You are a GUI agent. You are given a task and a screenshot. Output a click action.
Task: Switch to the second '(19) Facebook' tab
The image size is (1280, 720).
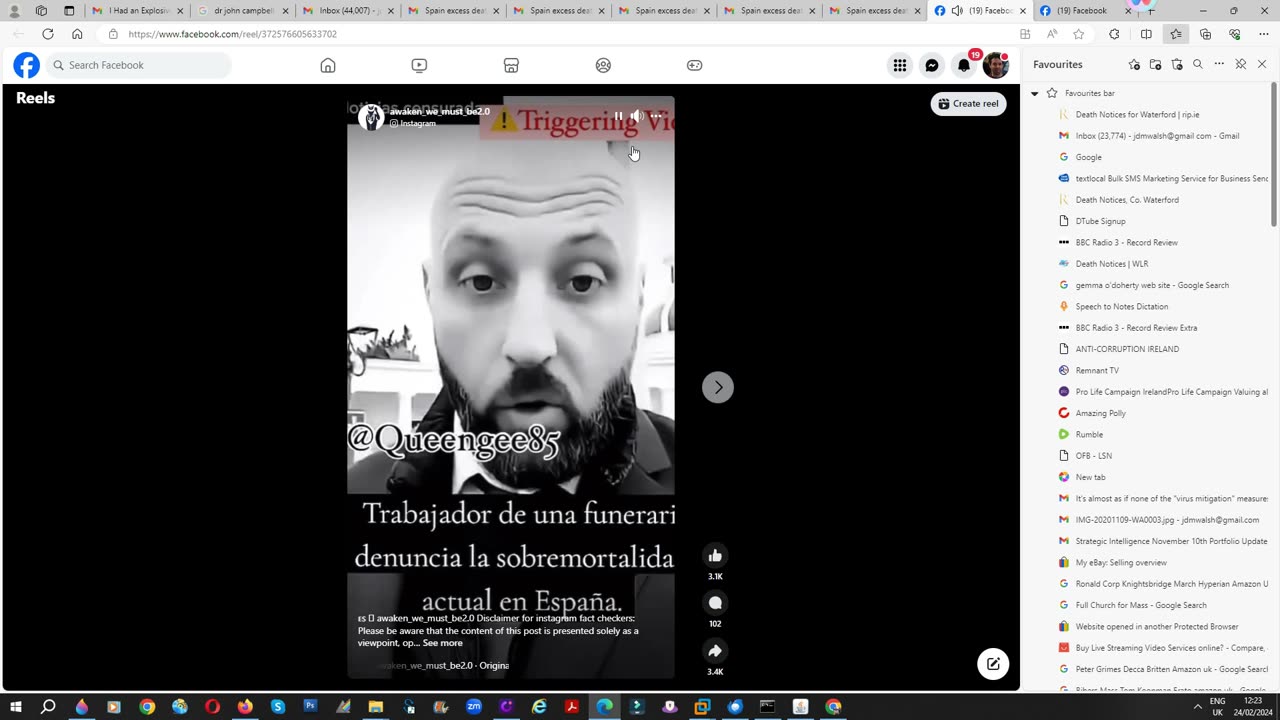point(1086,11)
